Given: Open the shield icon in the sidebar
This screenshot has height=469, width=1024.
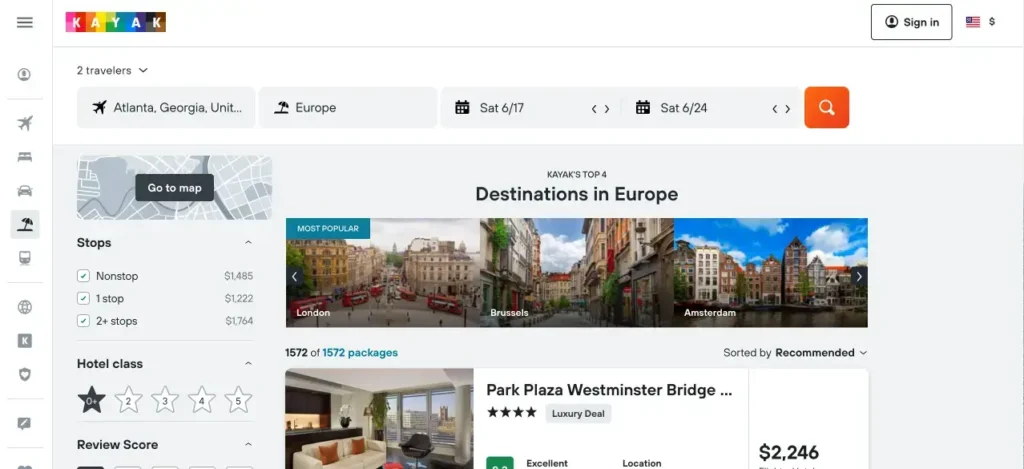Looking at the screenshot, I should 25,374.
